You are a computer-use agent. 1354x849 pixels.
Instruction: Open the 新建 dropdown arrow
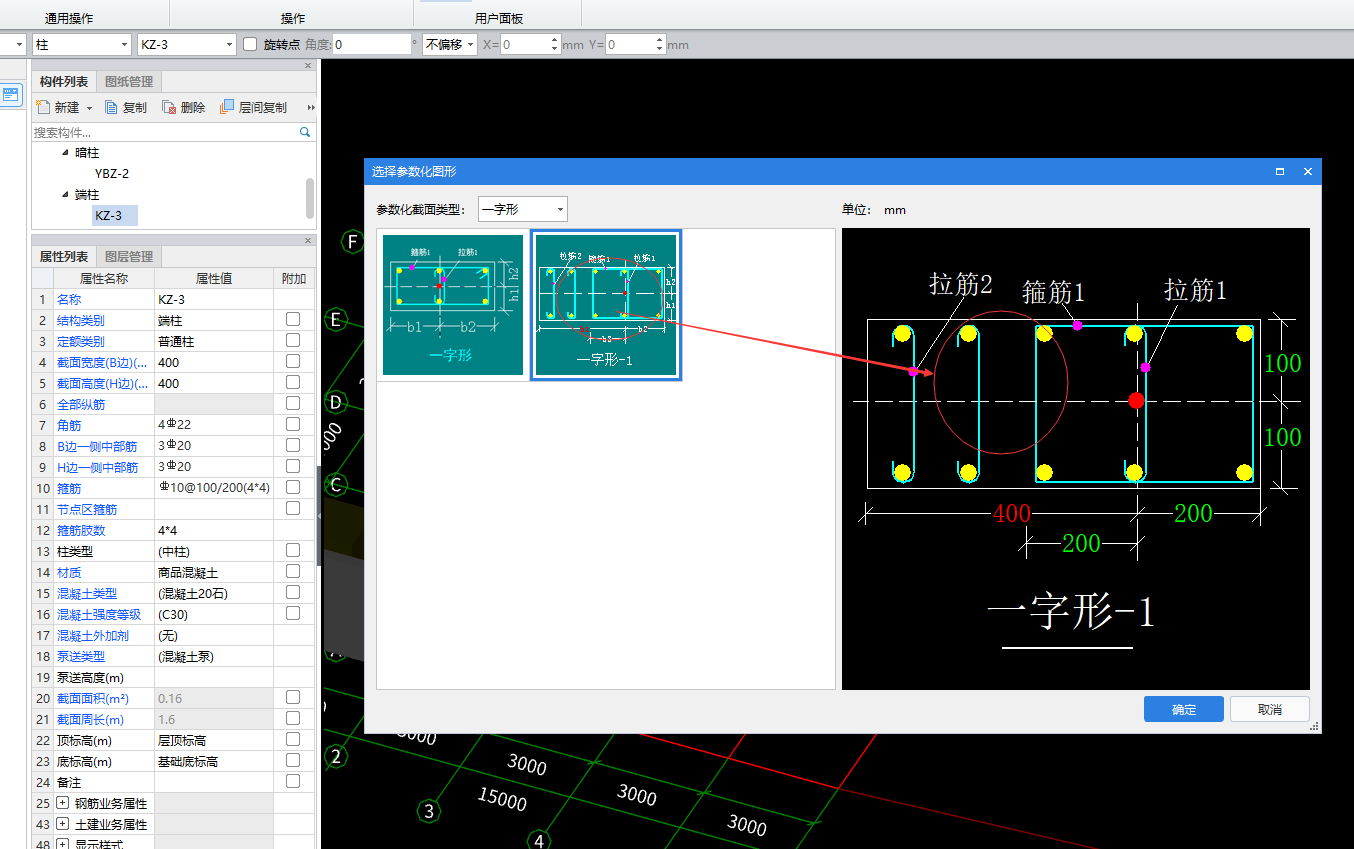click(x=89, y=108)
